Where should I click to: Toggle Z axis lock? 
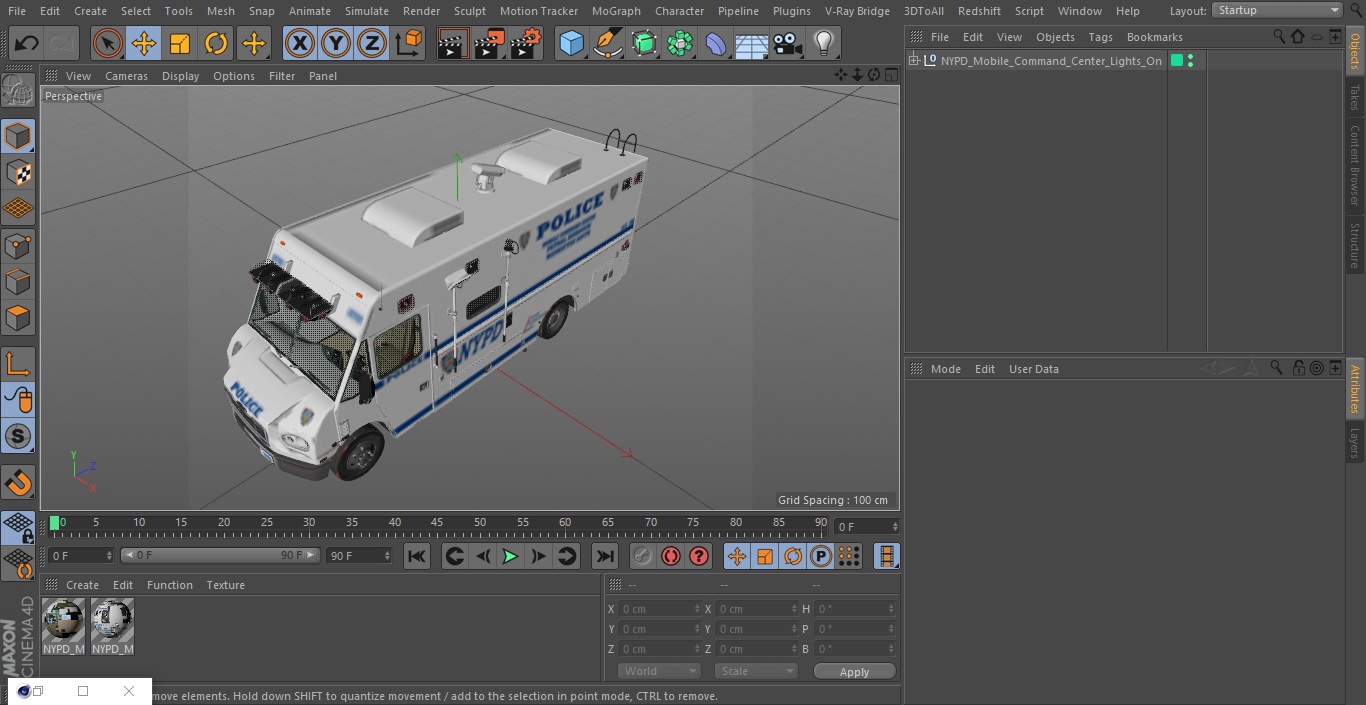pos(372,43)
